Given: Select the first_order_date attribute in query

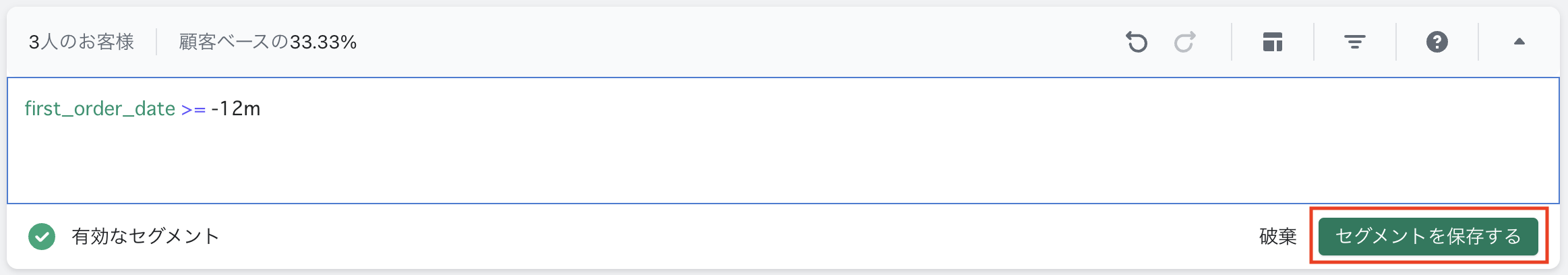Looking at the screenshot, I should click(x=100, y=109).
